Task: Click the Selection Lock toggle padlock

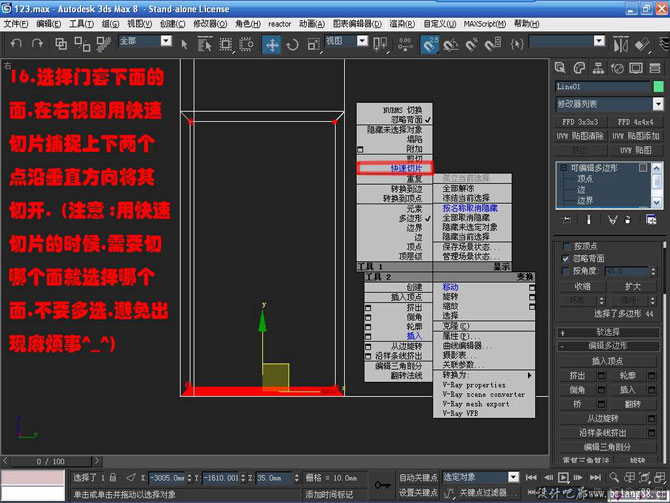Action: (113, 477)
